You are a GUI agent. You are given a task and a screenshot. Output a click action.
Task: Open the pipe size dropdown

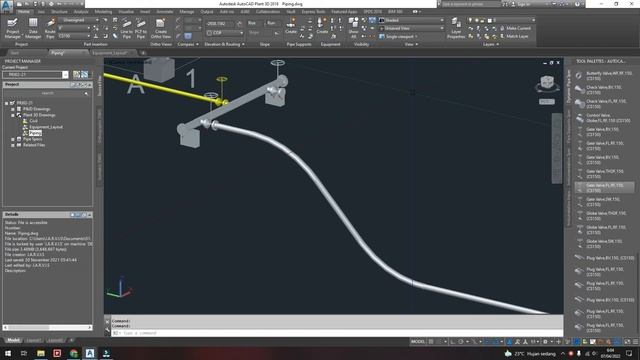[x=74, y=28]
